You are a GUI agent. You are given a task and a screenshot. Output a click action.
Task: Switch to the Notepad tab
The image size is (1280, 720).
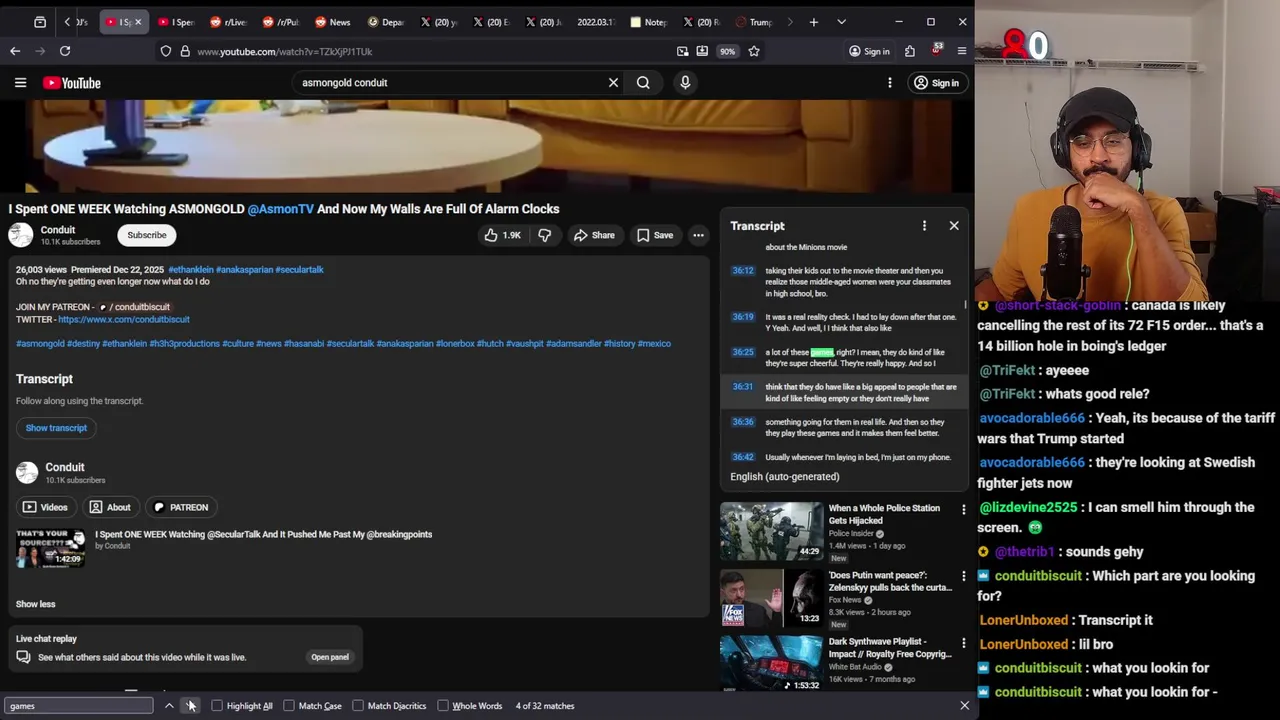click(649, 22)
